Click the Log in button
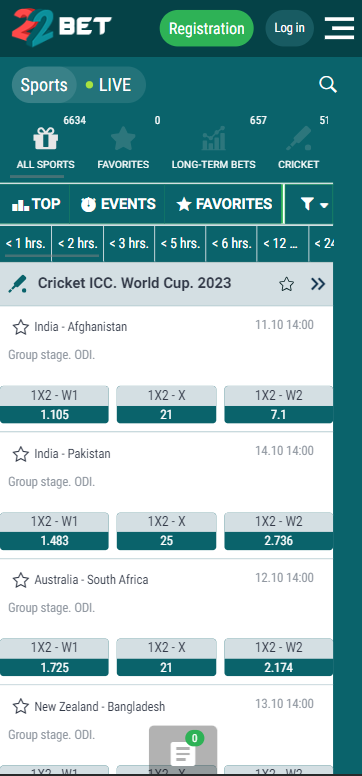This screenshot has width=362, height=776. (x=289, y=28)
